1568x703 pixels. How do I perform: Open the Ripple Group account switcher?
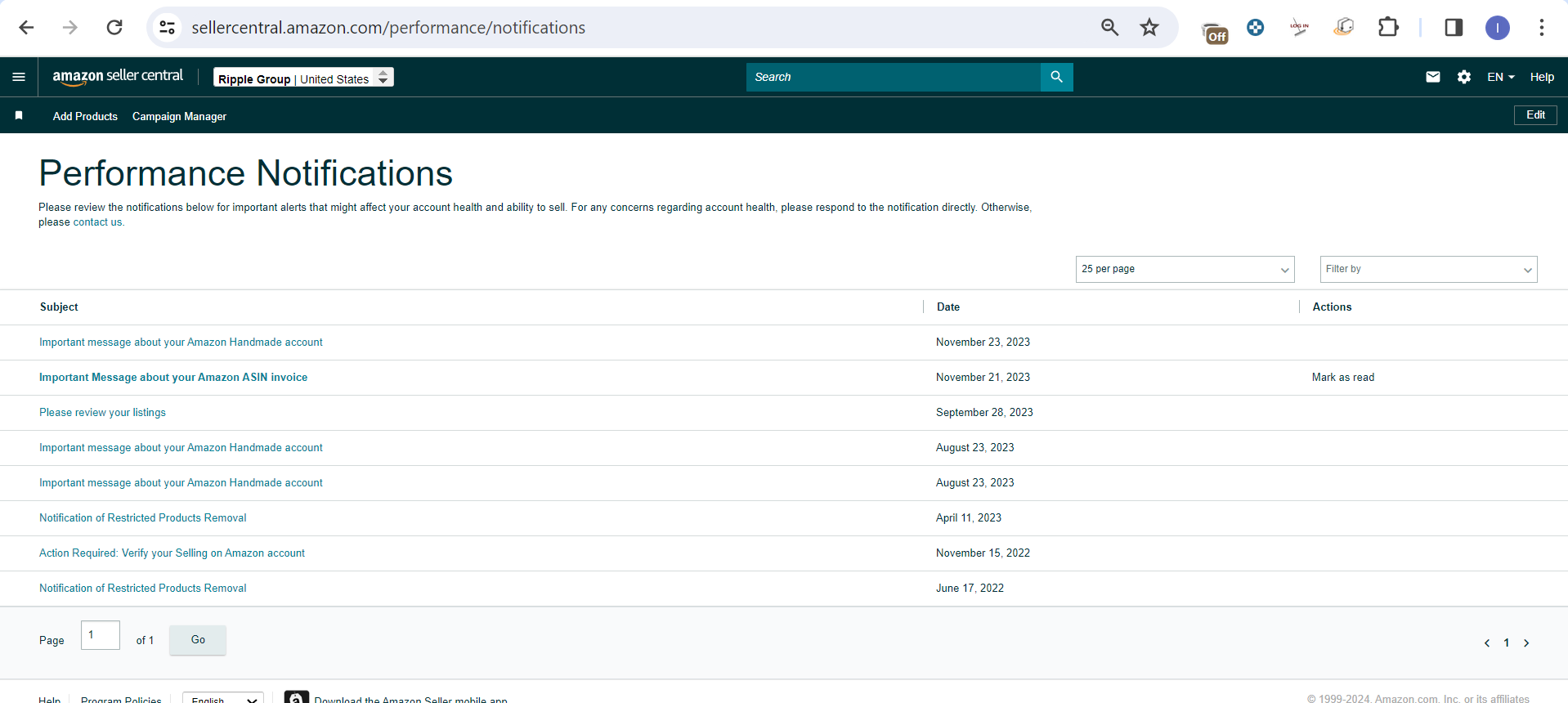(x=303, y=78)
